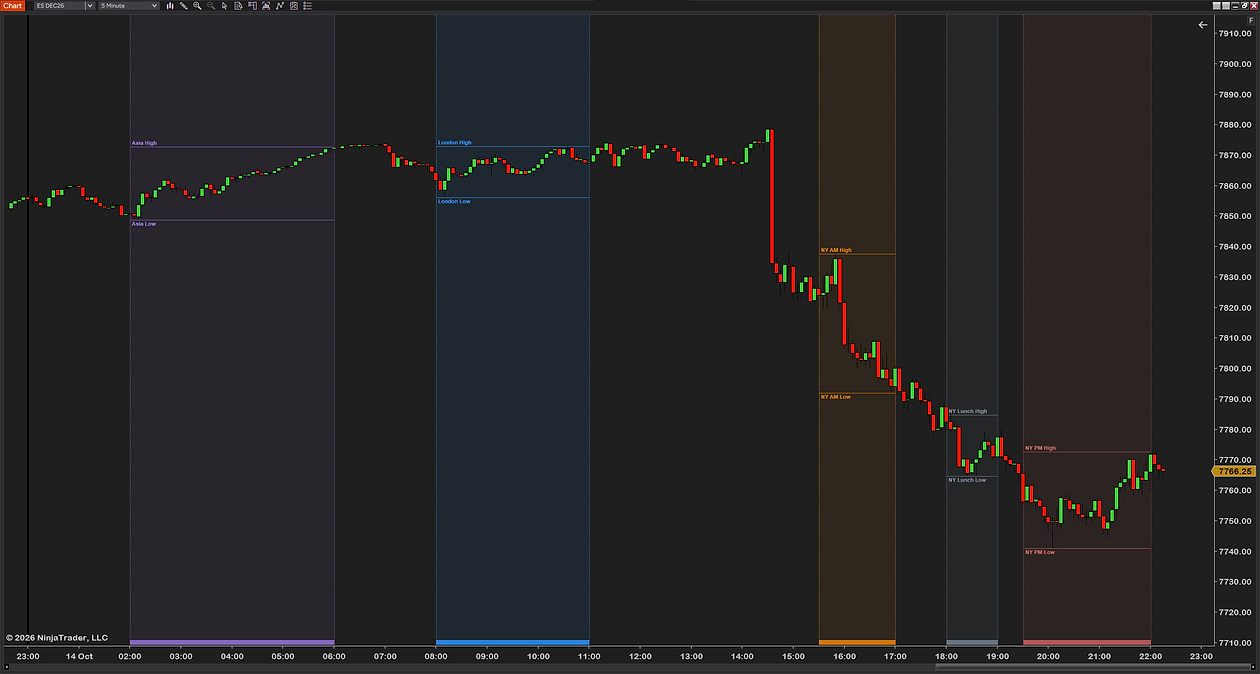Click the NY Lunch High label
This screenshot has height=674, width=1260.
[967, 411]
